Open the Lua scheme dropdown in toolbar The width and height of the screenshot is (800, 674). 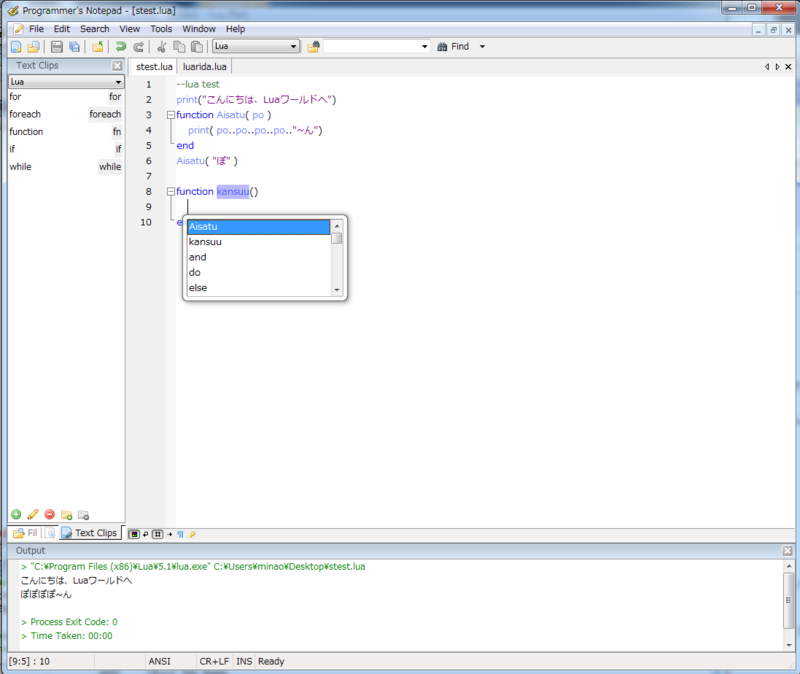click(x=256, y=46)
